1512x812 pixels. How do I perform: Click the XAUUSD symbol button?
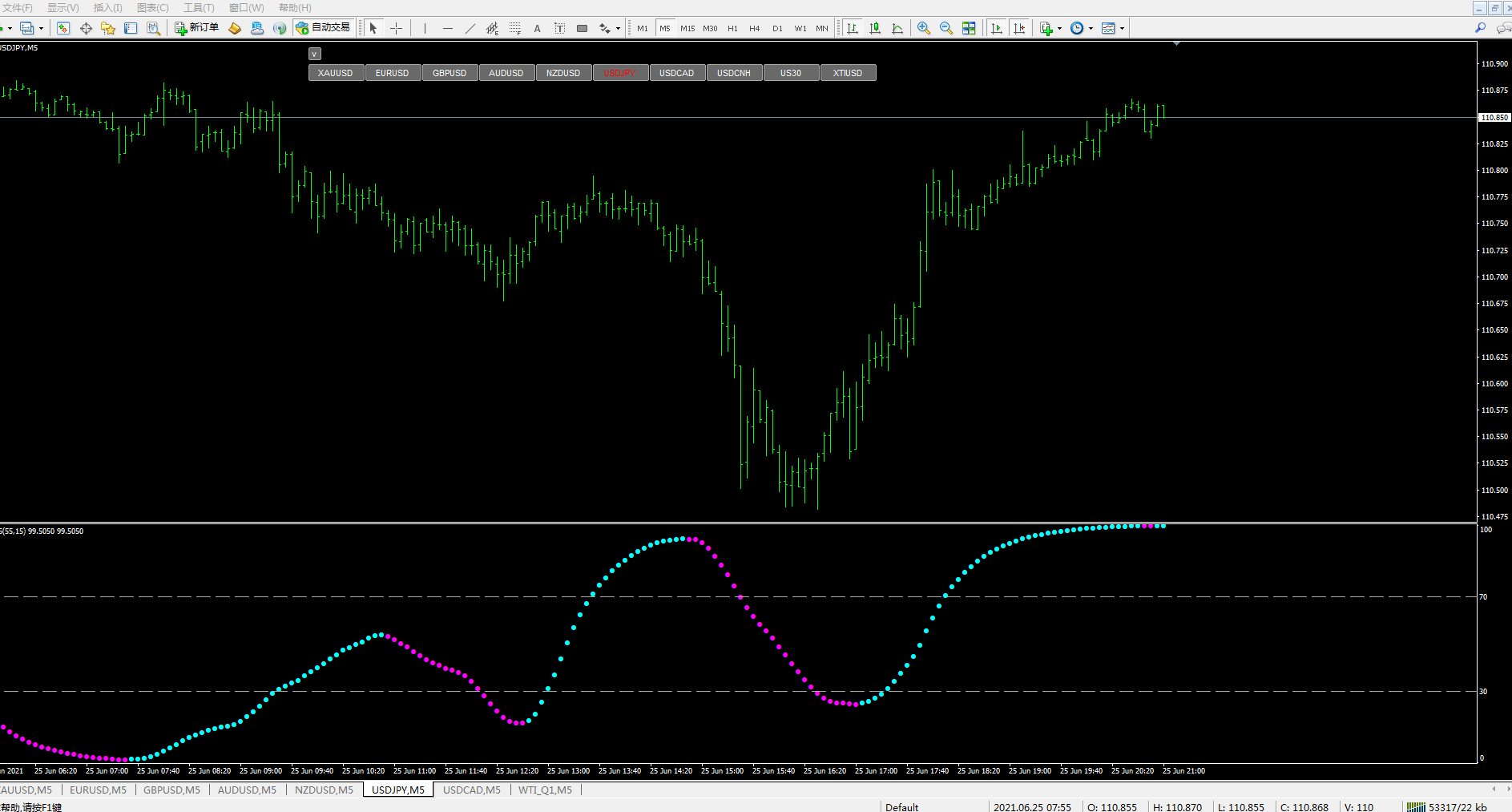click(x=335, y=73)
